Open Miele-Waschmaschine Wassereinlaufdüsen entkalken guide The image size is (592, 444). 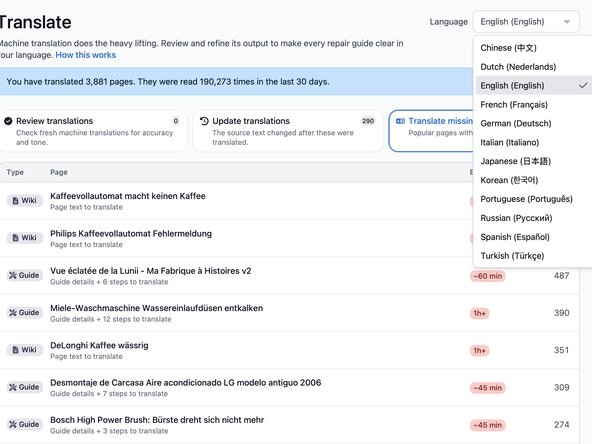pos(156,308)
